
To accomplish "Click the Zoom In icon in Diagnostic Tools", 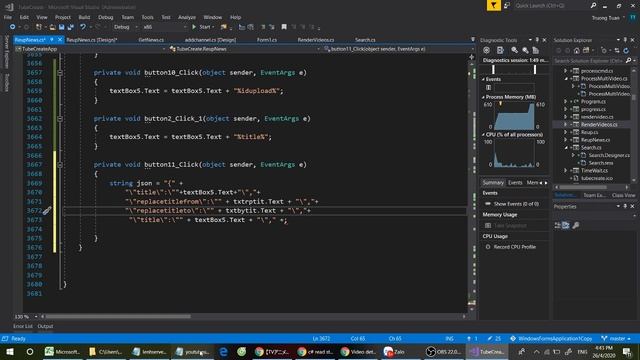I will pyautogui.click(x=514, y=50).
